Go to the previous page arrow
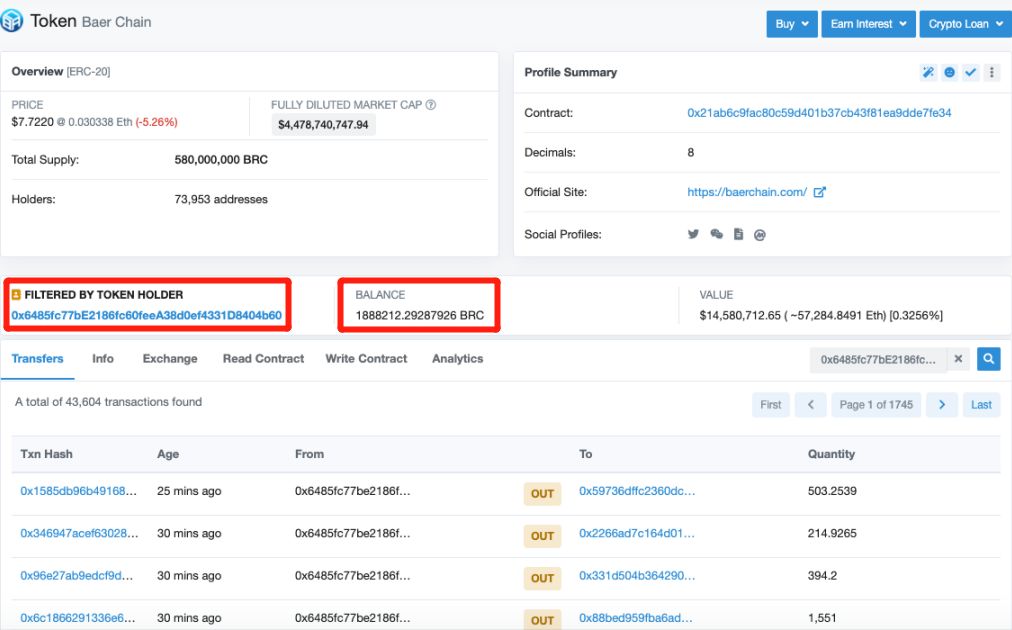The height and width of the screenshot is (630, 1012). pos(811,405)
